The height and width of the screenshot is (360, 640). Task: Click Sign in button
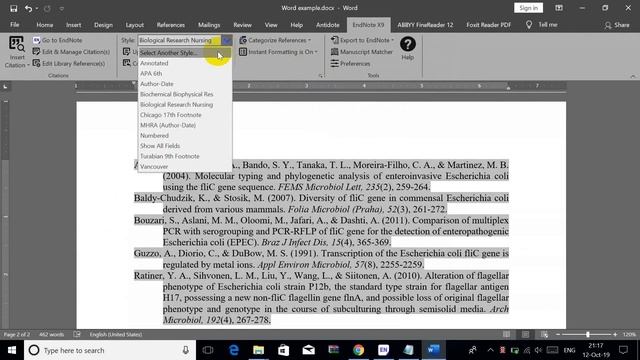click(528, 8)
